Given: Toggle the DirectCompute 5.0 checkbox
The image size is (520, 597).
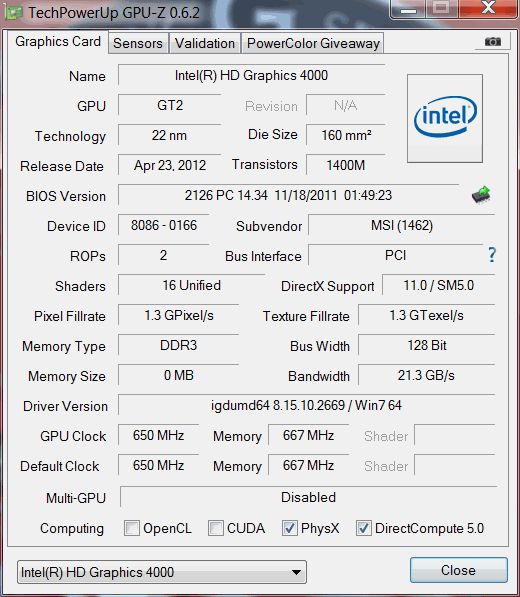Looking at the screenshot, I should [364, 528].
